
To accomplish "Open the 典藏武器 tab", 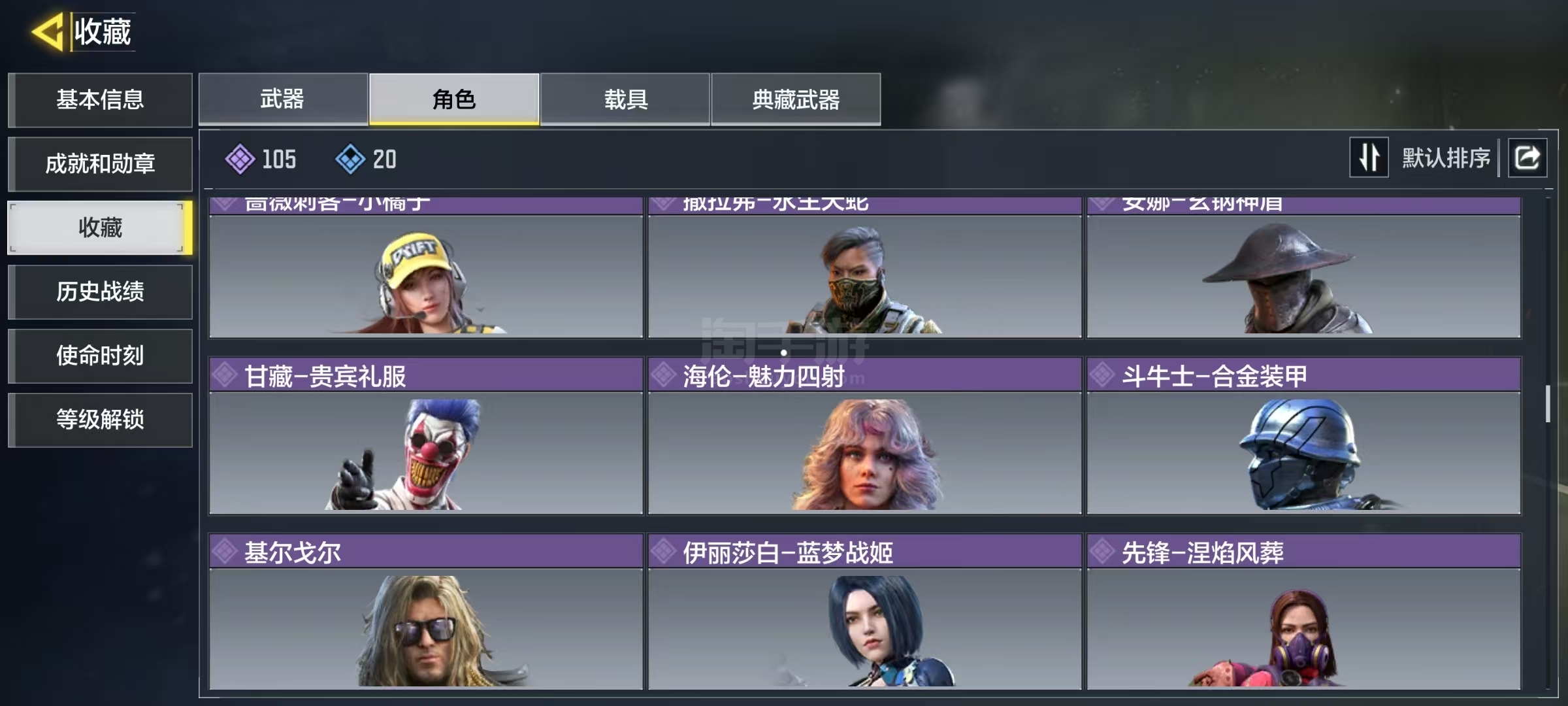I will click(796, 99).
